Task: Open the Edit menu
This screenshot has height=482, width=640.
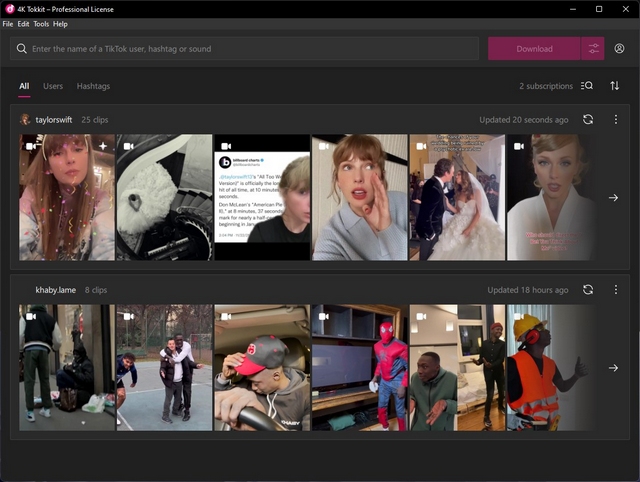Action: point(23,24)
